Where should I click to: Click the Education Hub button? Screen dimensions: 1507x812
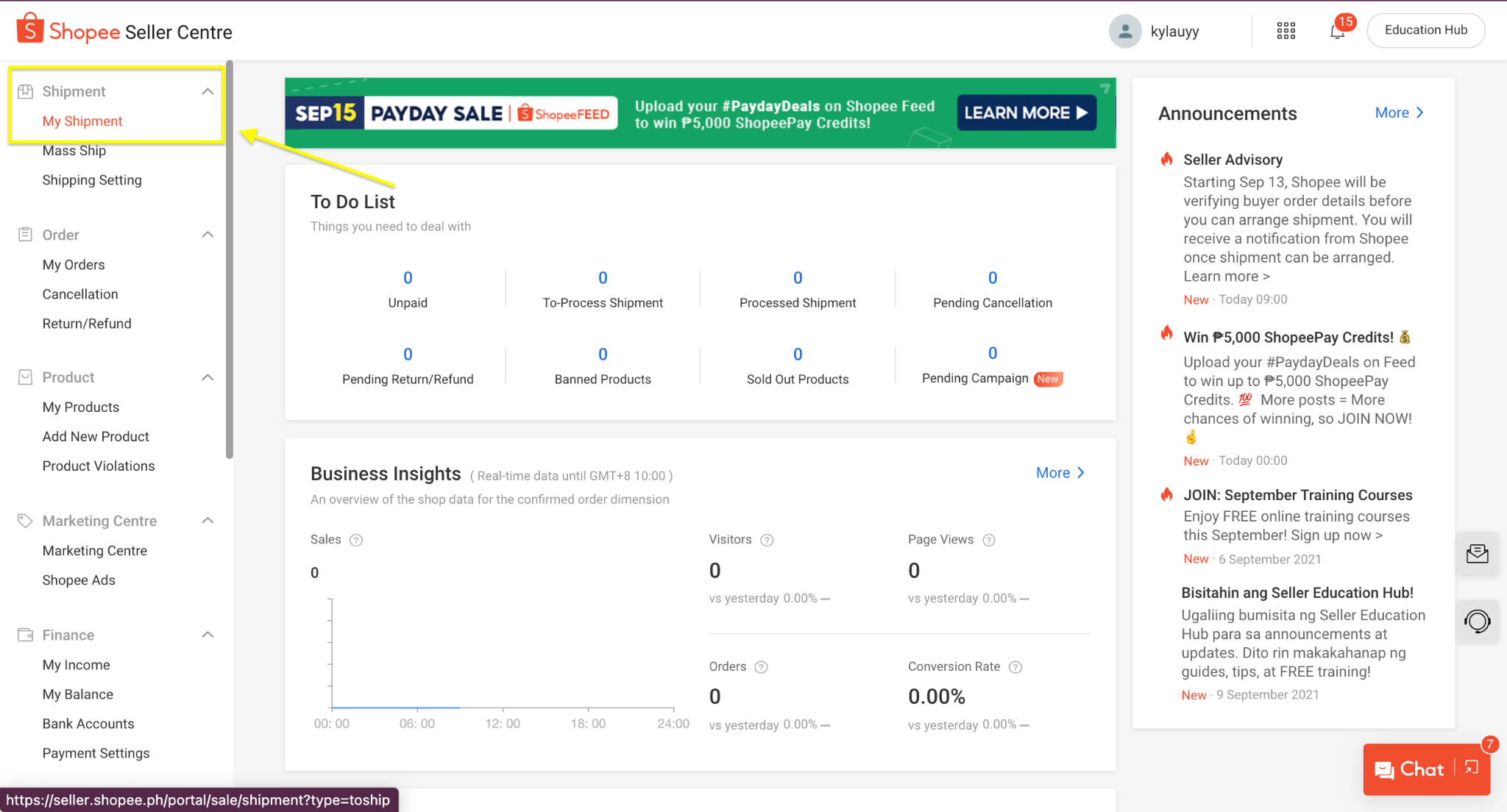[1425, 30]
